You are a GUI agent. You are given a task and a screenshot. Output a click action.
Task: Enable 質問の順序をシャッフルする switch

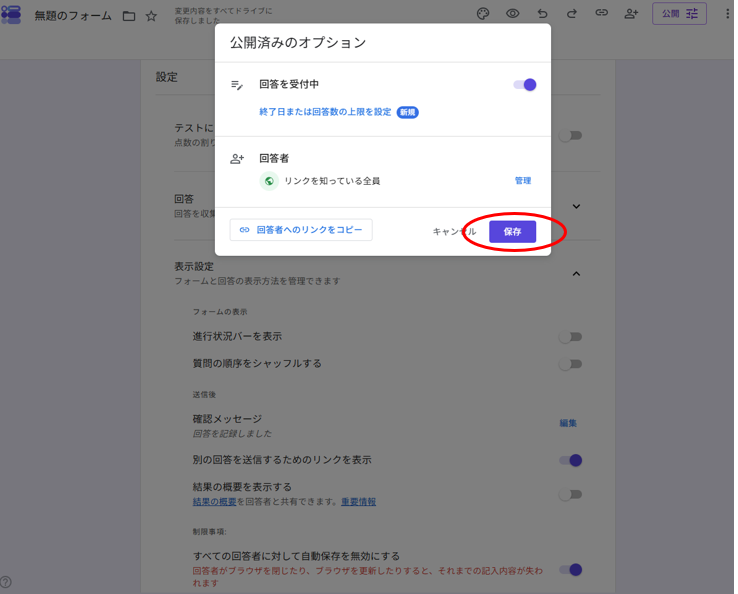click(570, 364)
